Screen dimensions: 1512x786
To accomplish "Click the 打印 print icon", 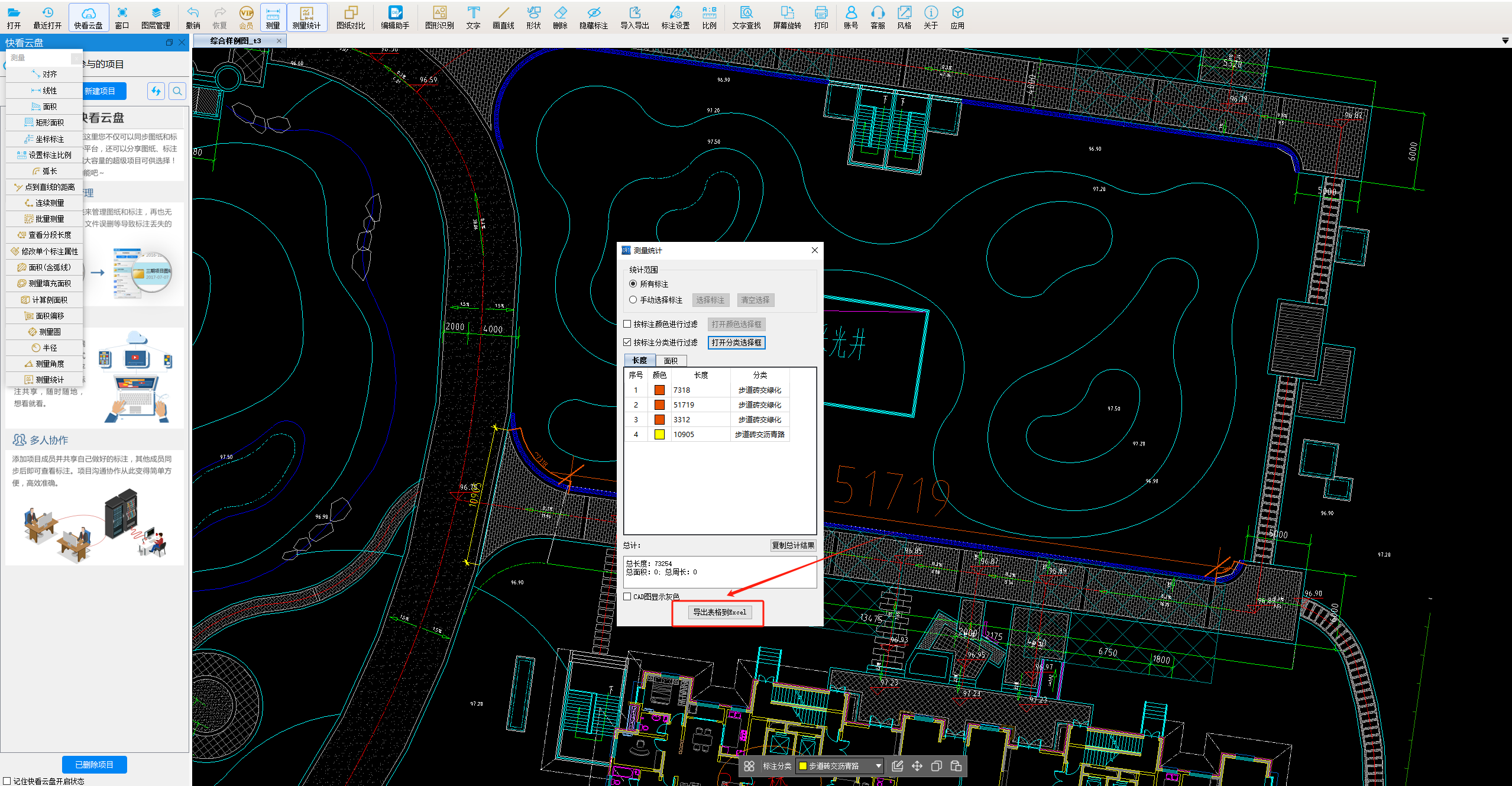I will tap(821, 17).
